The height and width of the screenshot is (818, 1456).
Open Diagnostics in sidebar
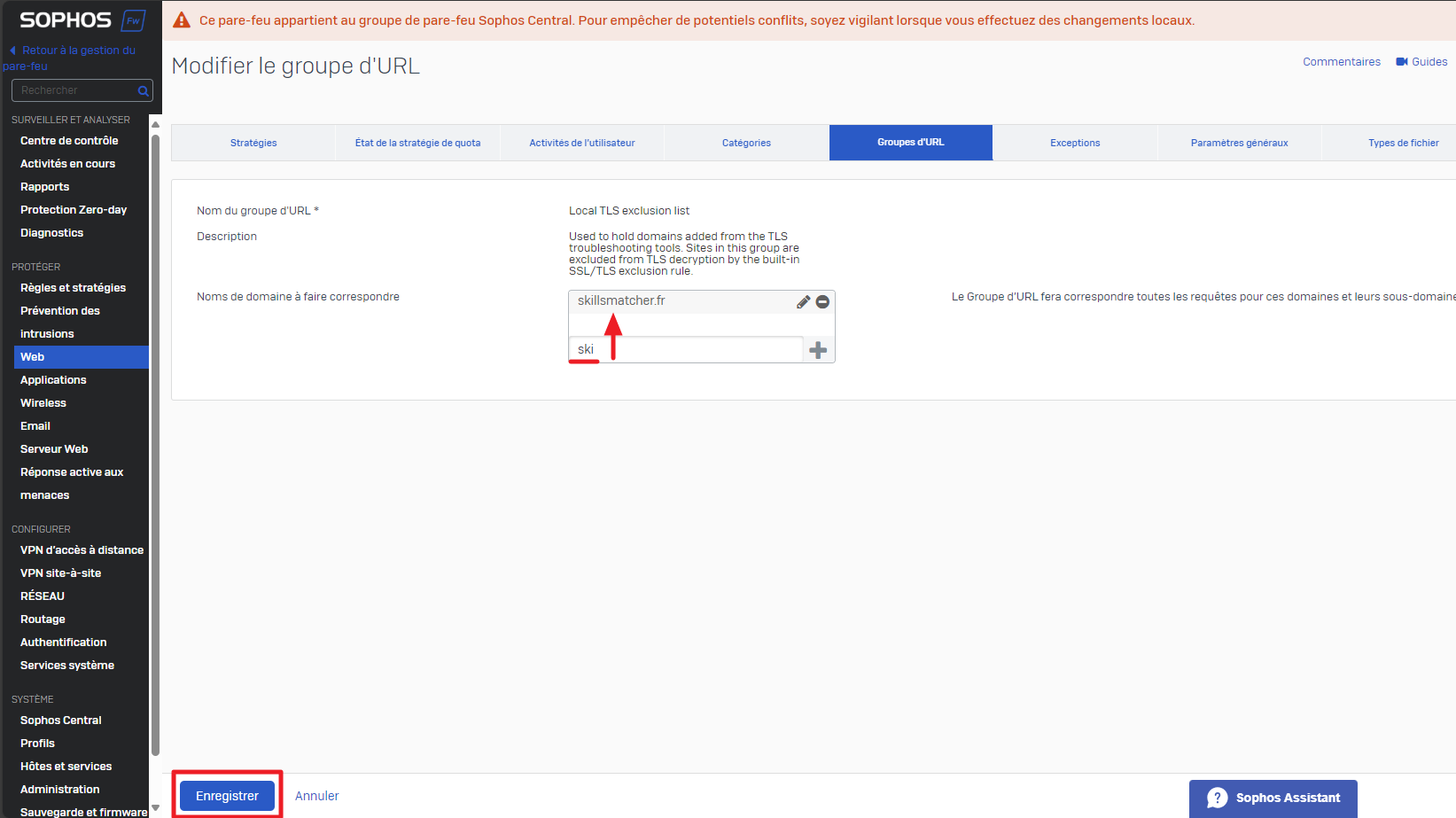(51, 233)
